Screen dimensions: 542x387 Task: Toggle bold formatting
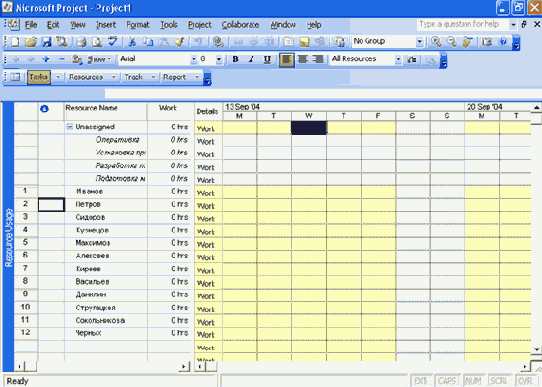pos(235,59)
